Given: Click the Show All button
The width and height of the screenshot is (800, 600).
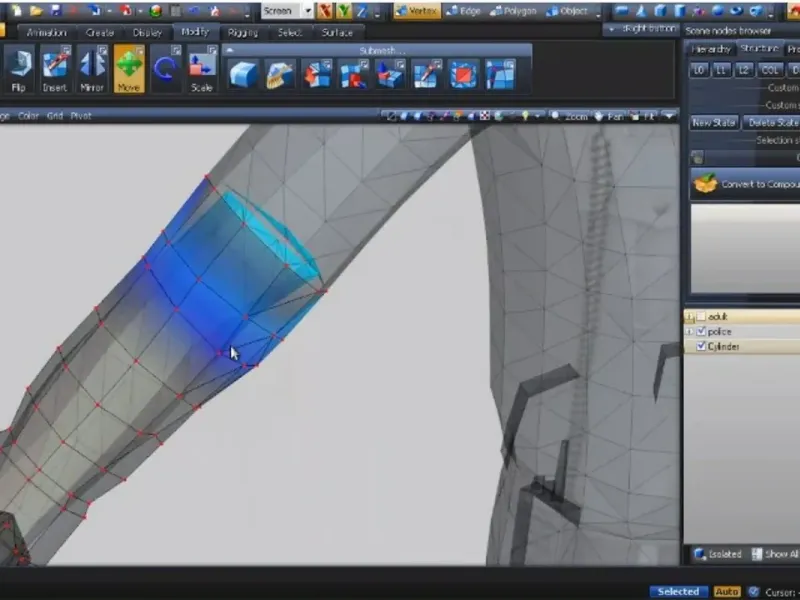Looking at the screenshot, I should 775,554.
